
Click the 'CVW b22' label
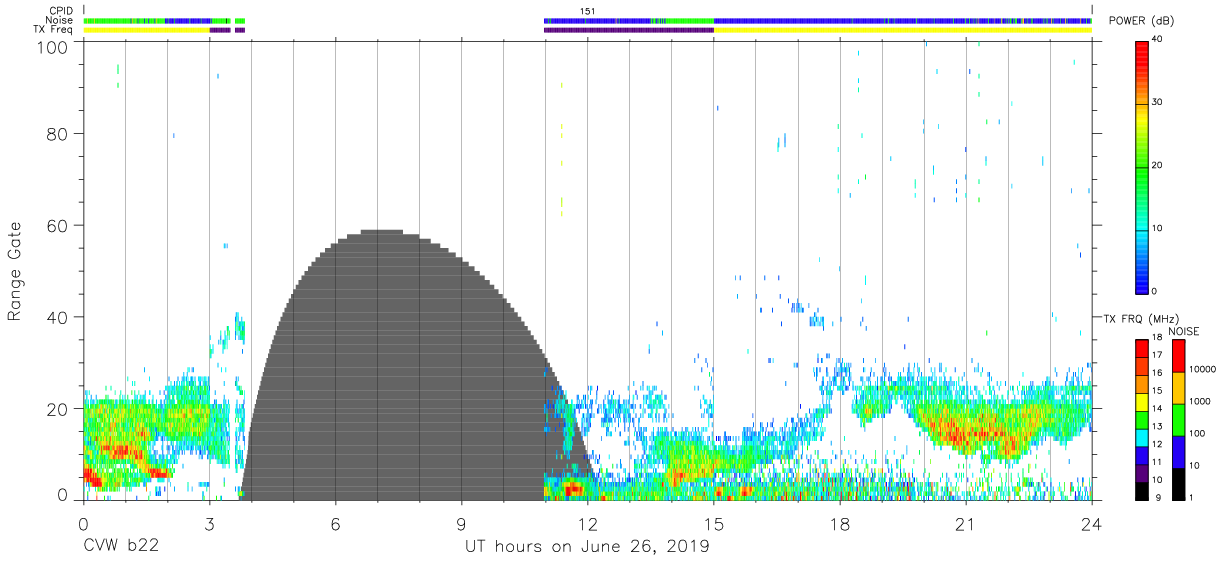click(x=119, y=547)
